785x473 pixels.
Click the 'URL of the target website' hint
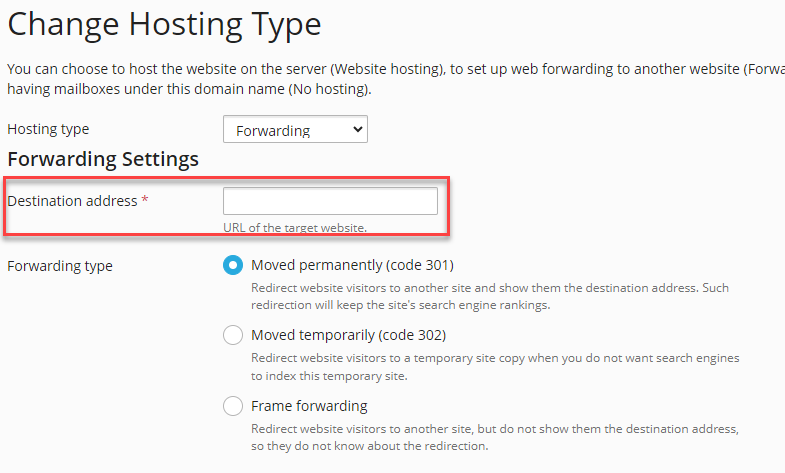(x=295, y=227)
